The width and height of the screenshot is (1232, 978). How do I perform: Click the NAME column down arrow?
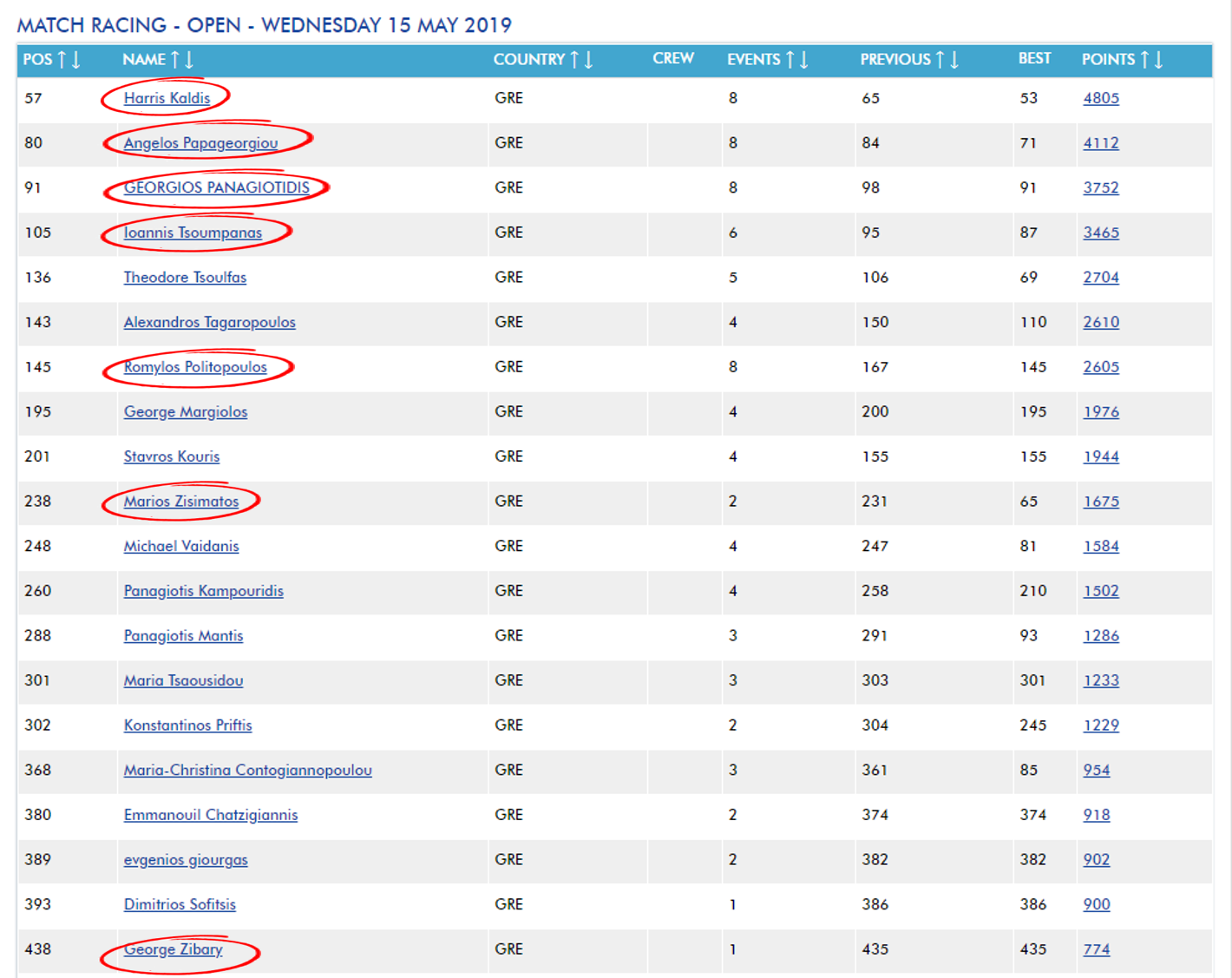click(x=189, y=60)
